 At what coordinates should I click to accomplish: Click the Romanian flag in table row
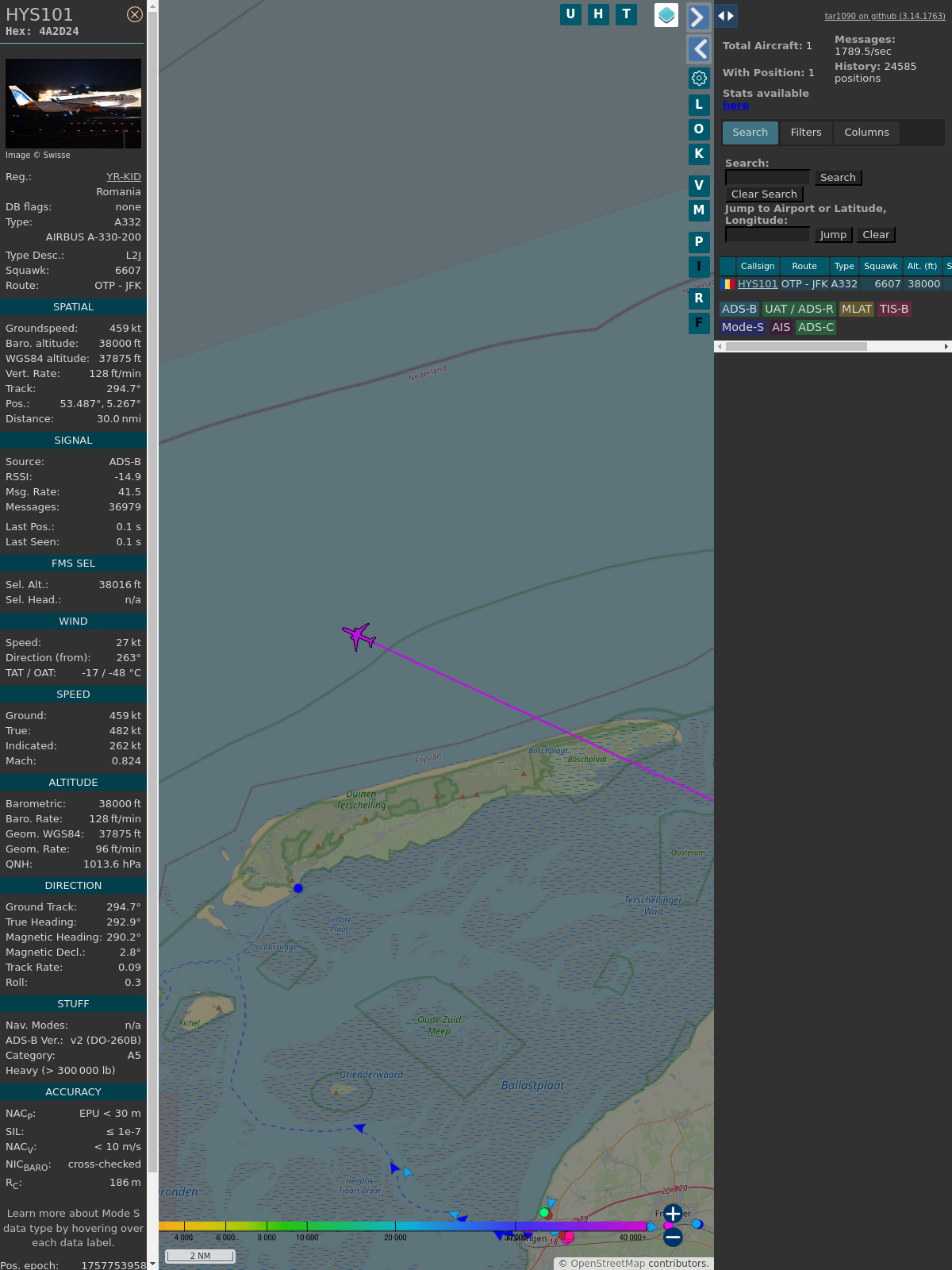727,284
